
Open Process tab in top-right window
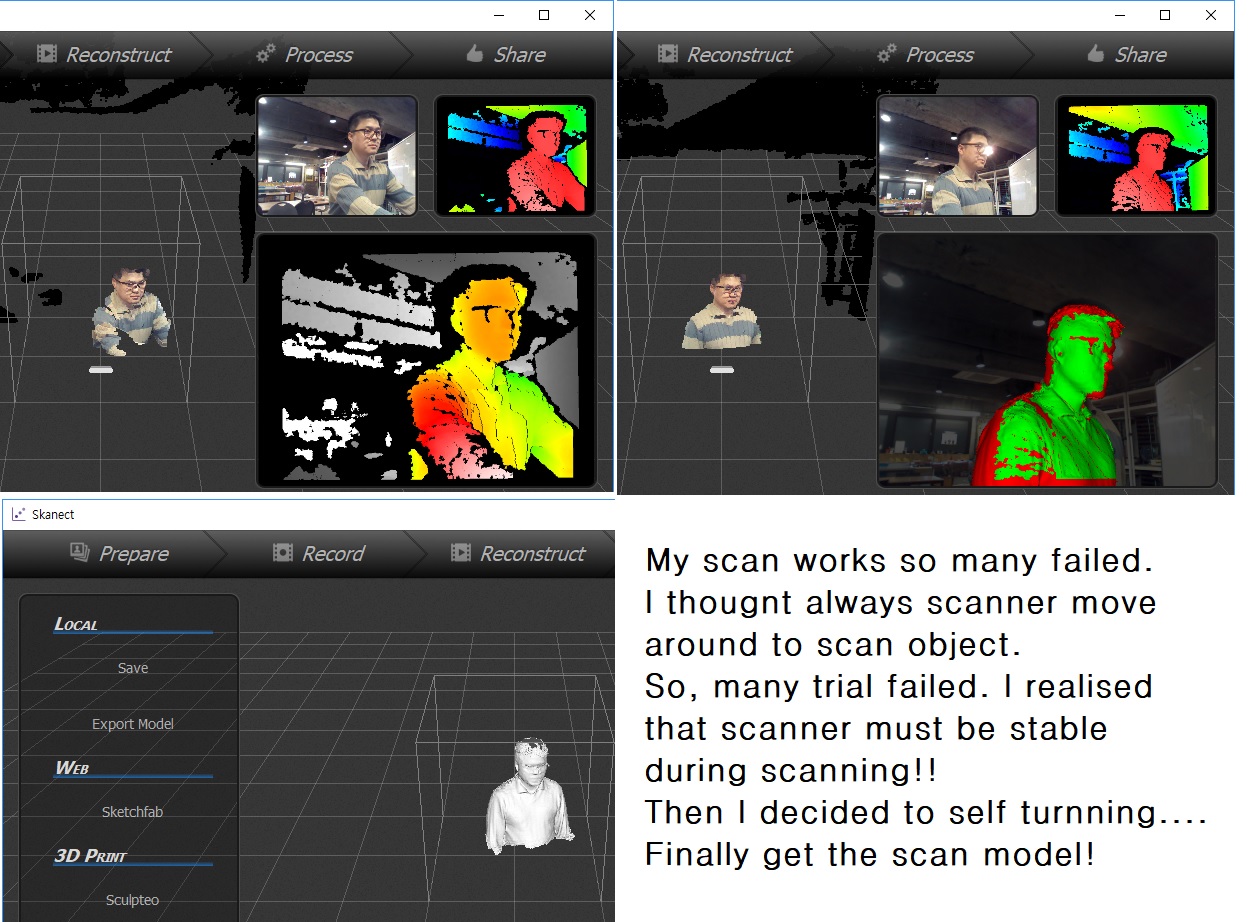925,54
